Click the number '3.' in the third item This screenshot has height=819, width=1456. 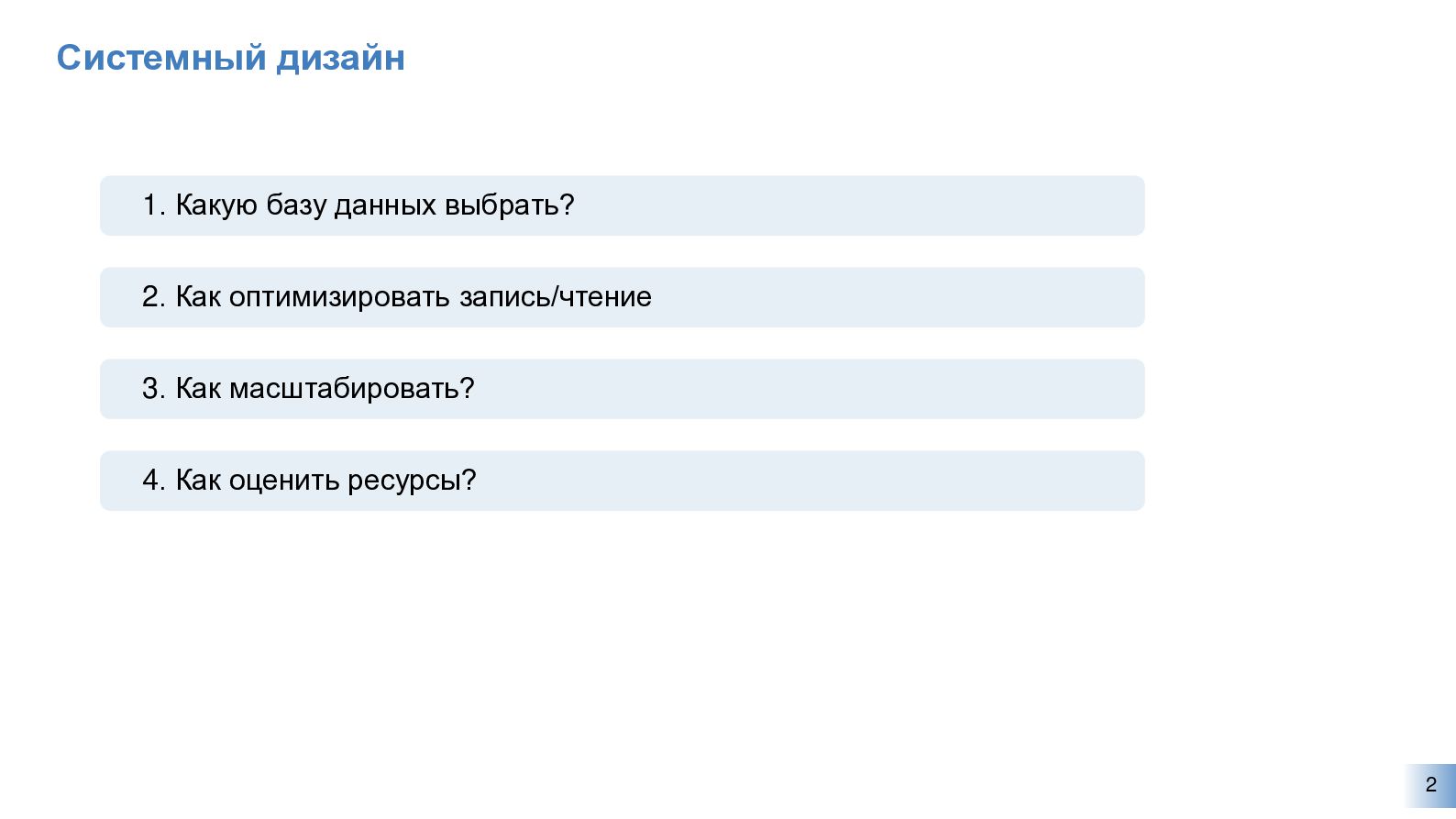pos(153,388)
